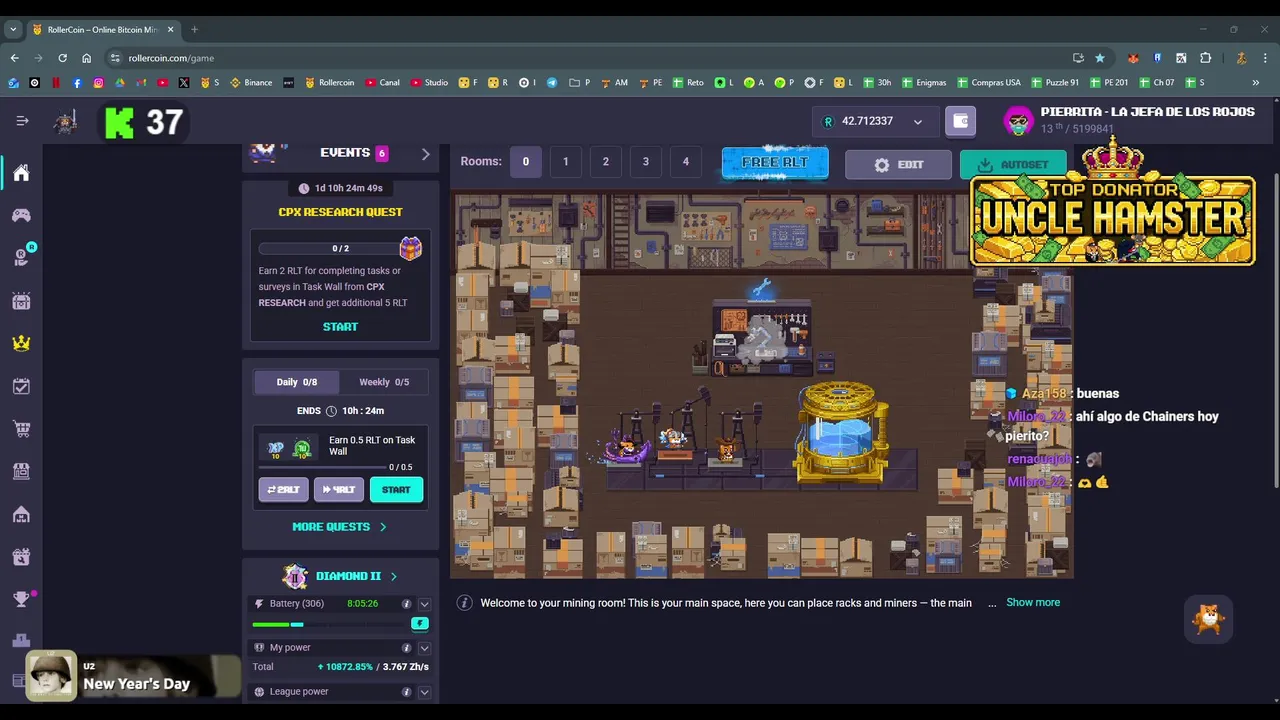Viewport: 1280px width, 720px height.
Task: Open the season pass calendar sidebar icon
Action: tap(21, 300)
